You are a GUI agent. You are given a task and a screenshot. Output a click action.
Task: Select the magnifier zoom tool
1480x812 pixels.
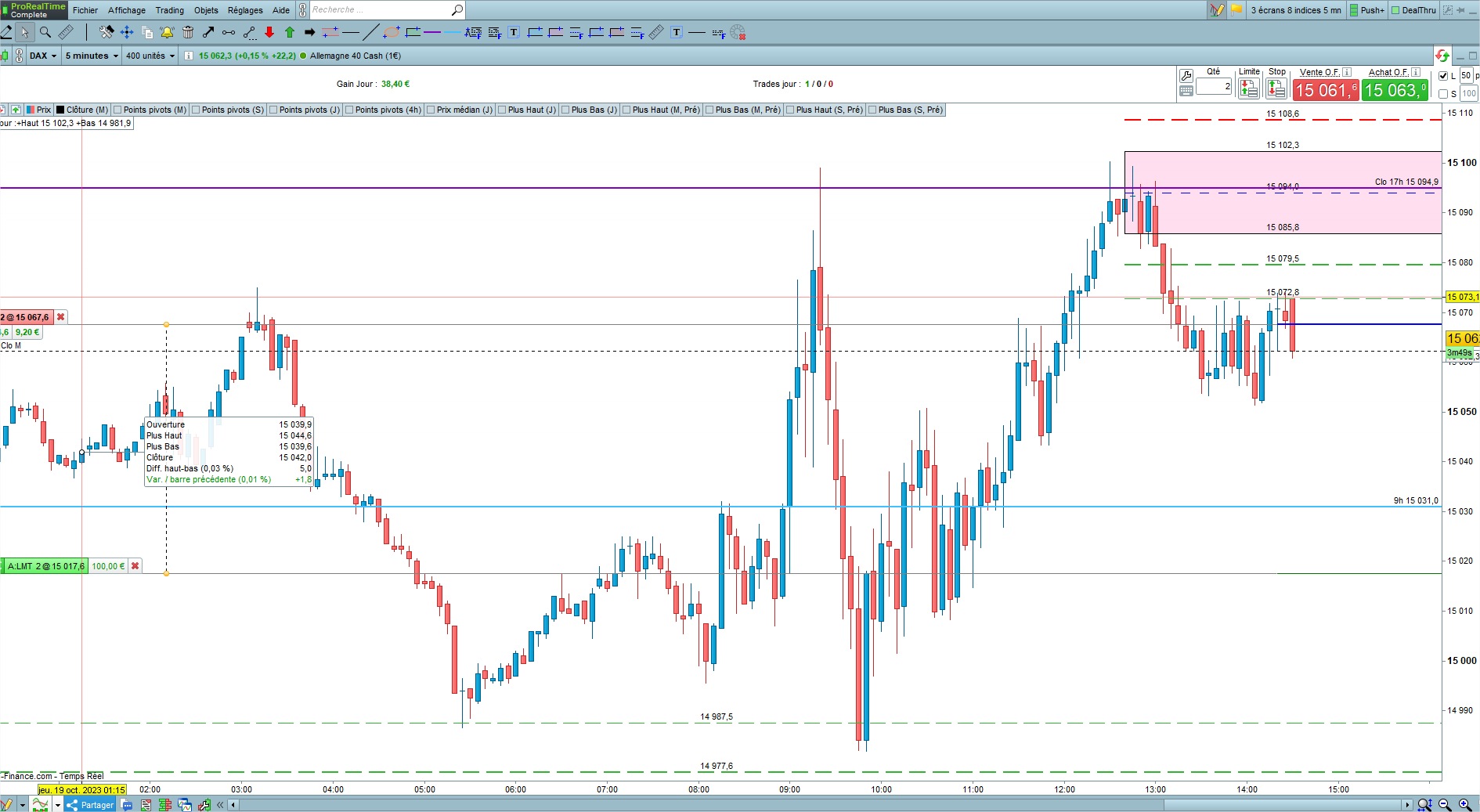[45, 32]
